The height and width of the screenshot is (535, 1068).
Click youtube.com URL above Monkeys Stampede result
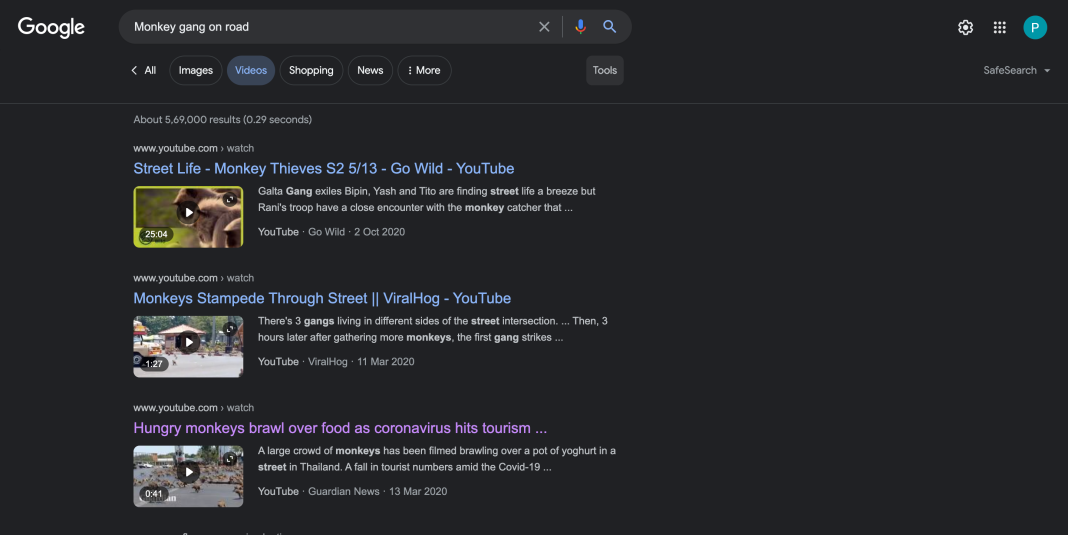tap(193, 277)
